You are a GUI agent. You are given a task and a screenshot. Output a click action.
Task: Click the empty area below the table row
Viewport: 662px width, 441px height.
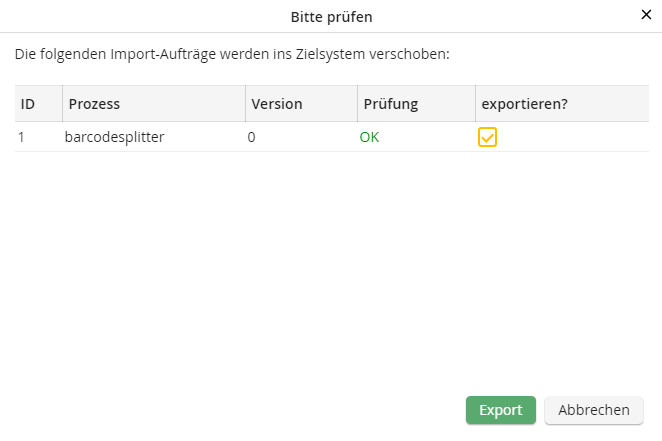330,260
